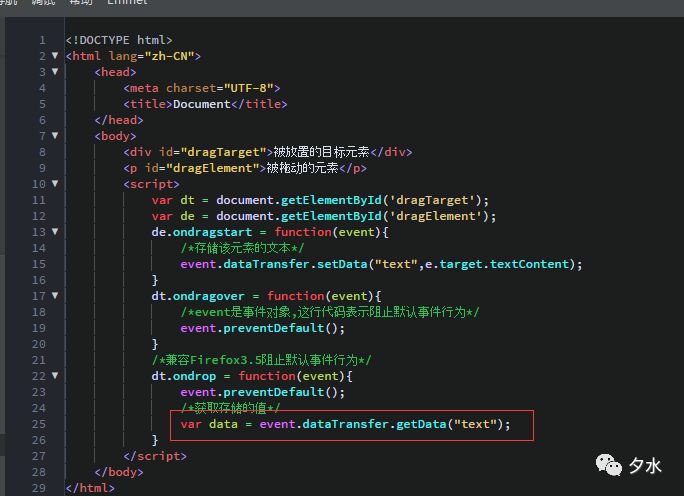The width and height of the screenshot is (684, 496).
Task: Click the text 被拖动的元素 inside the p tag
Action: 302,168
